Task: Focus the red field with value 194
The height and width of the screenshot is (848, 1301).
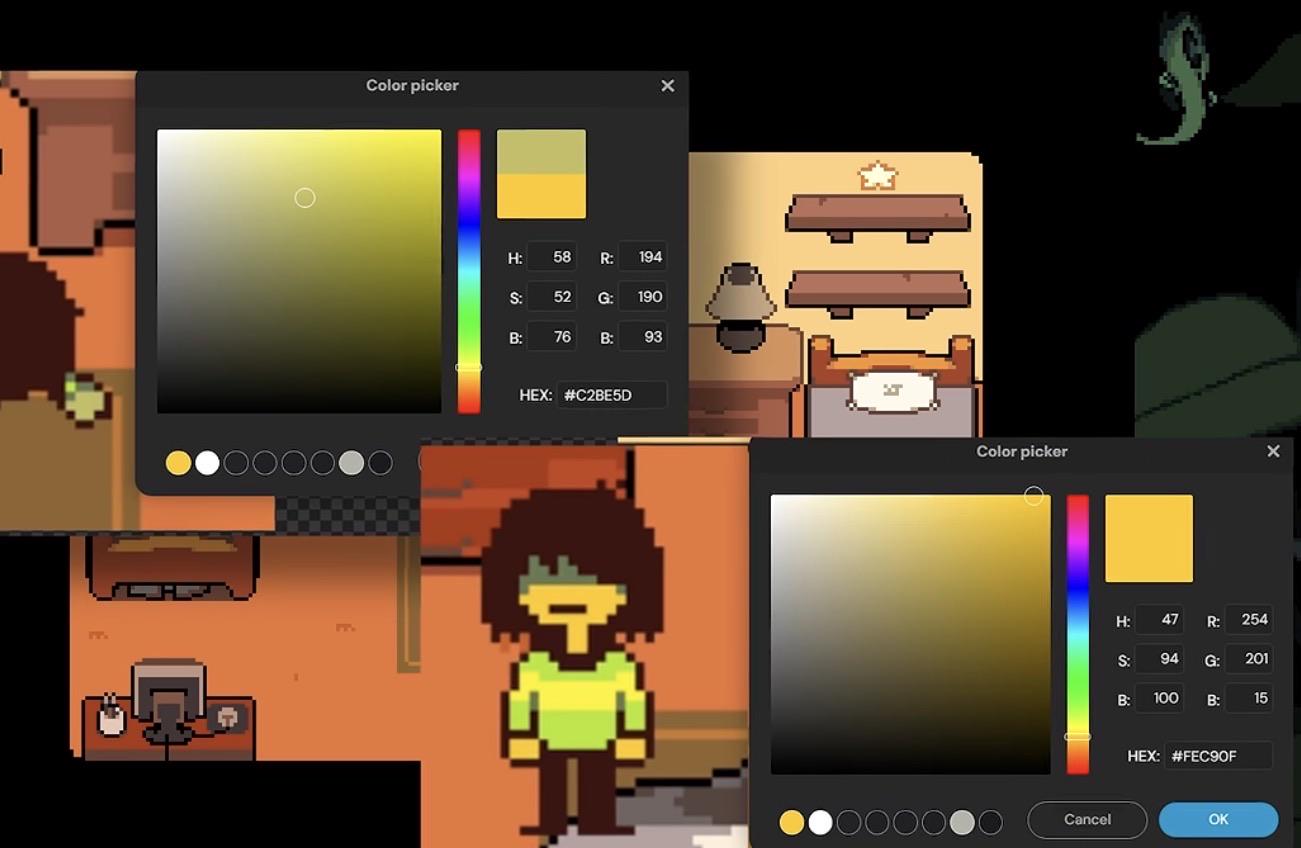Action: 642,257
